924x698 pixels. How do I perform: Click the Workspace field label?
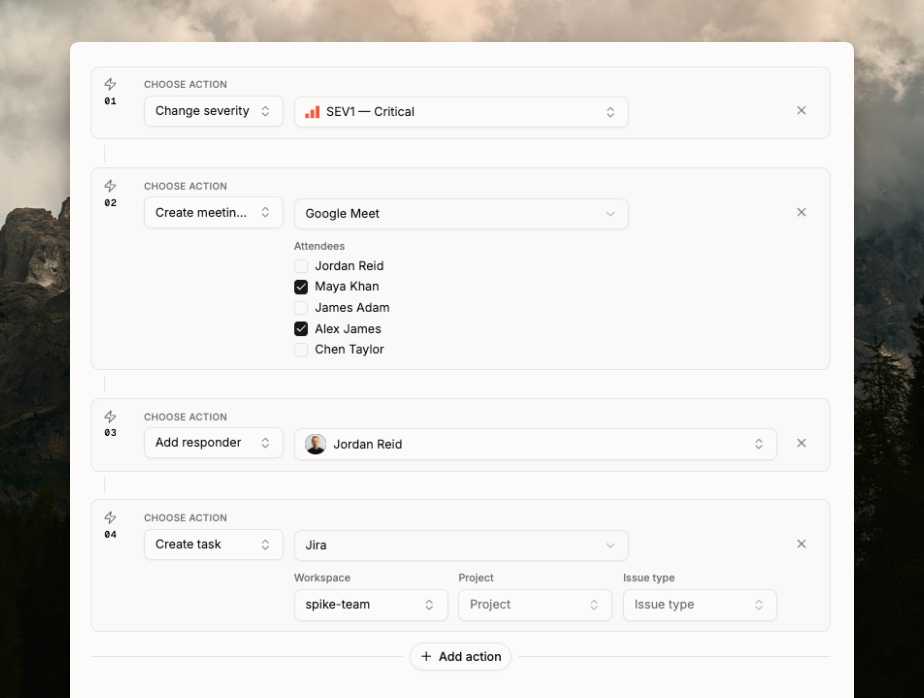tap(322, 578)
